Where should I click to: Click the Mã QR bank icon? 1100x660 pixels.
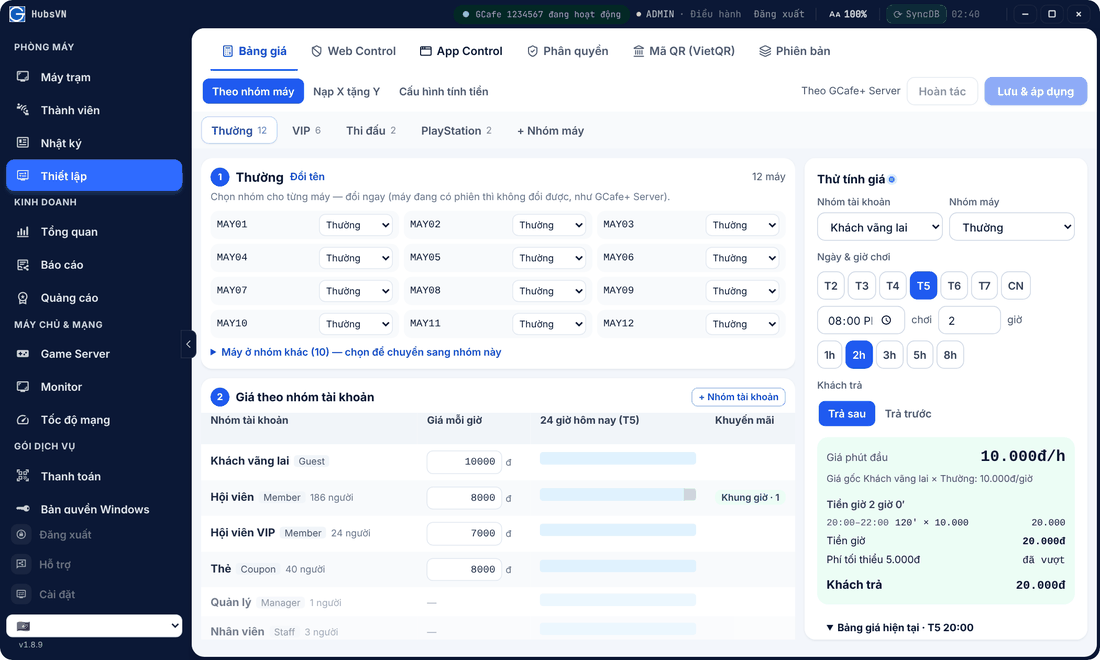click(638, 51)
